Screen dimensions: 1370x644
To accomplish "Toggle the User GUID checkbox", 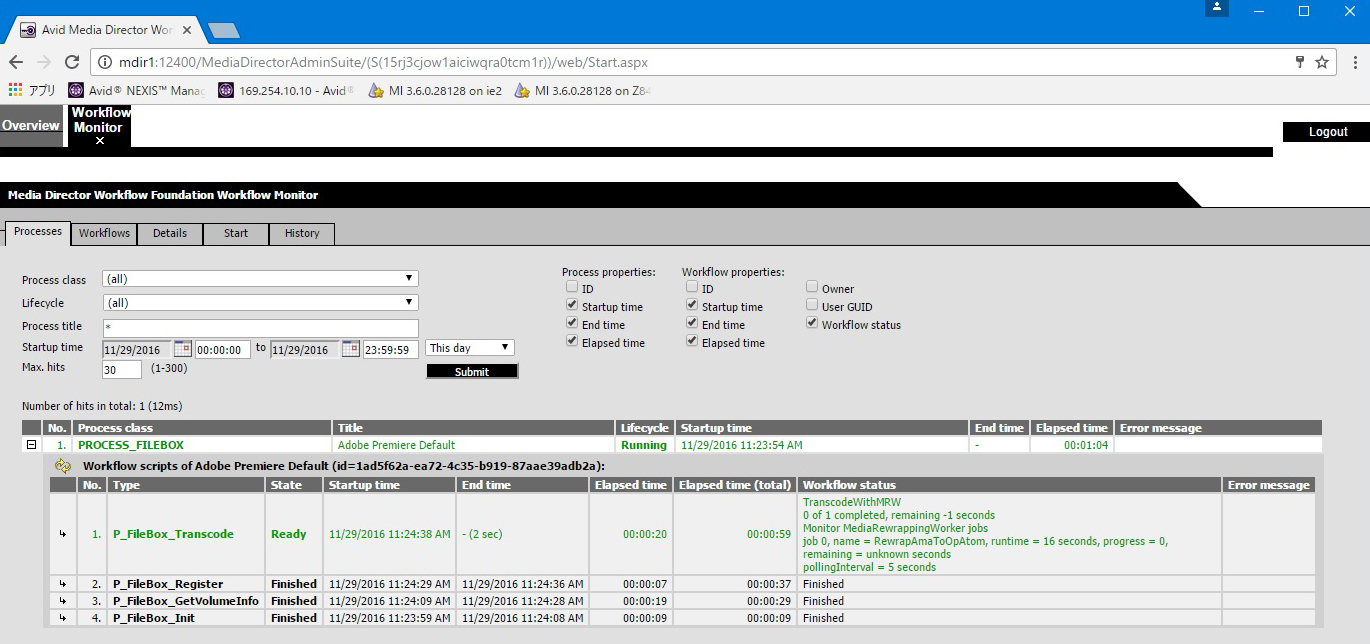I will click(812, 306).
